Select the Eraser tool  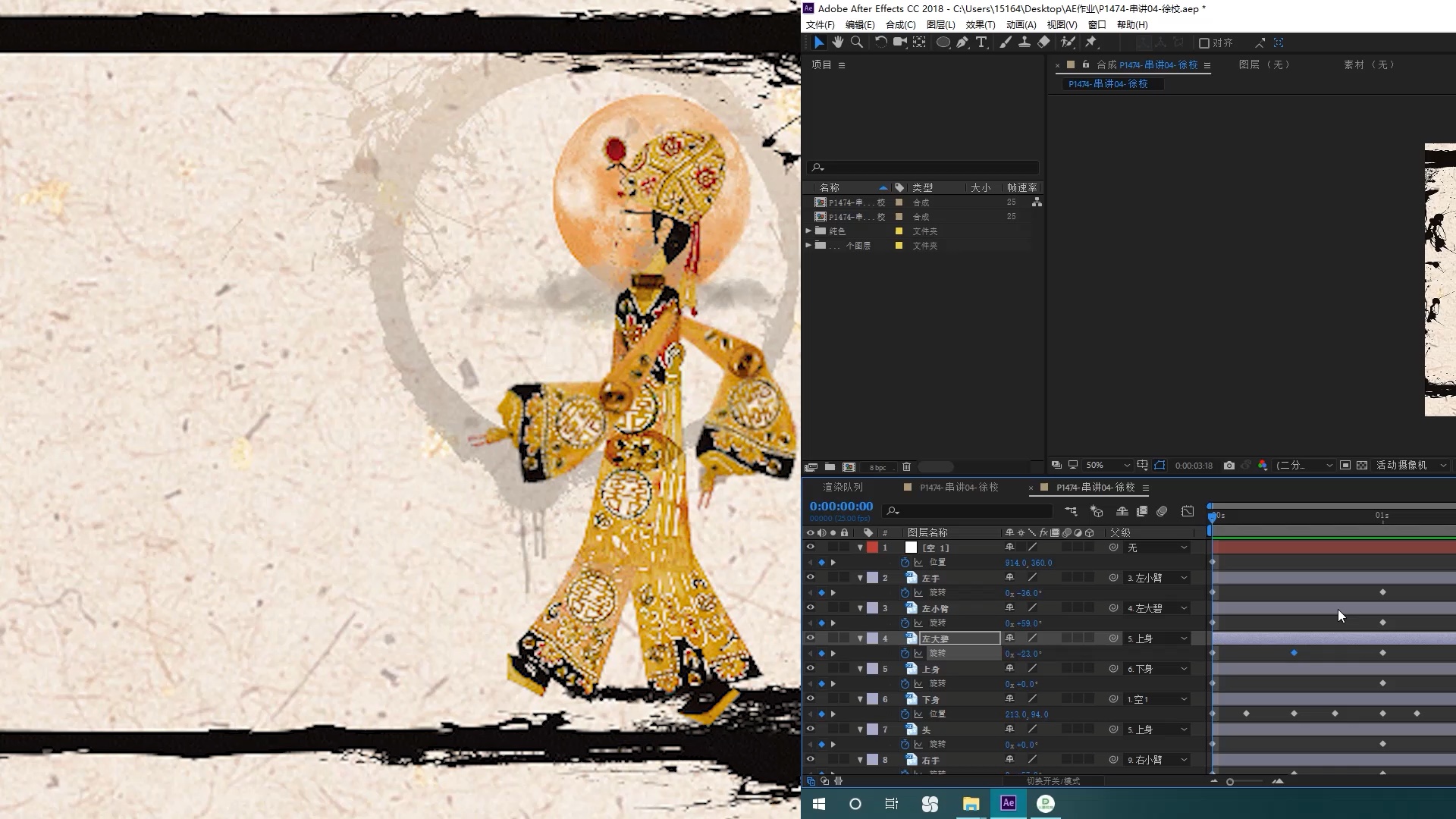point(1044,42)
